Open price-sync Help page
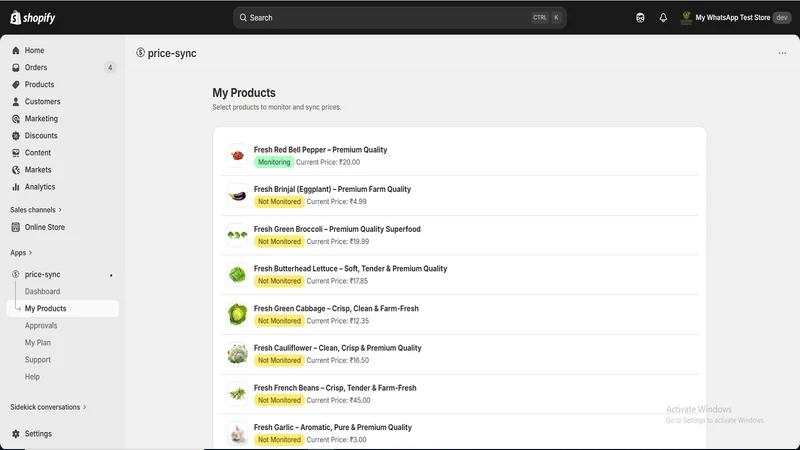800x450 pixels. (x=32, y=377)
